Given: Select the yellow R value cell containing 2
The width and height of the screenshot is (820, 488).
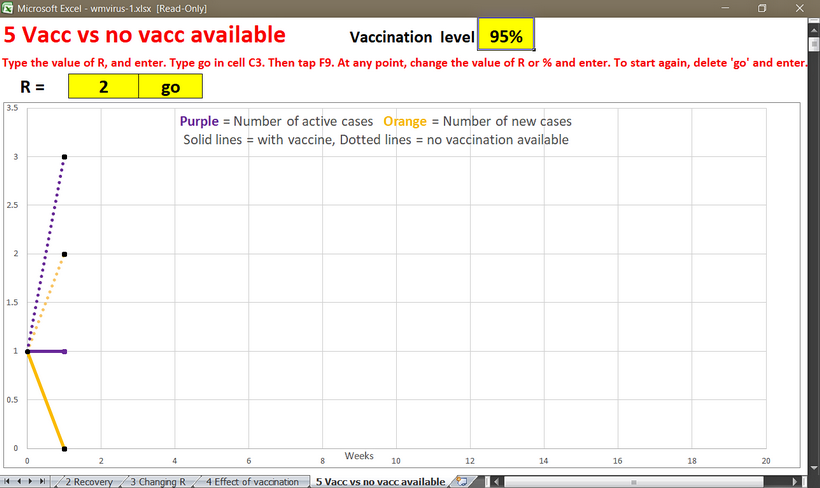Looking at the screenshot, I should [x=103, y=87].
